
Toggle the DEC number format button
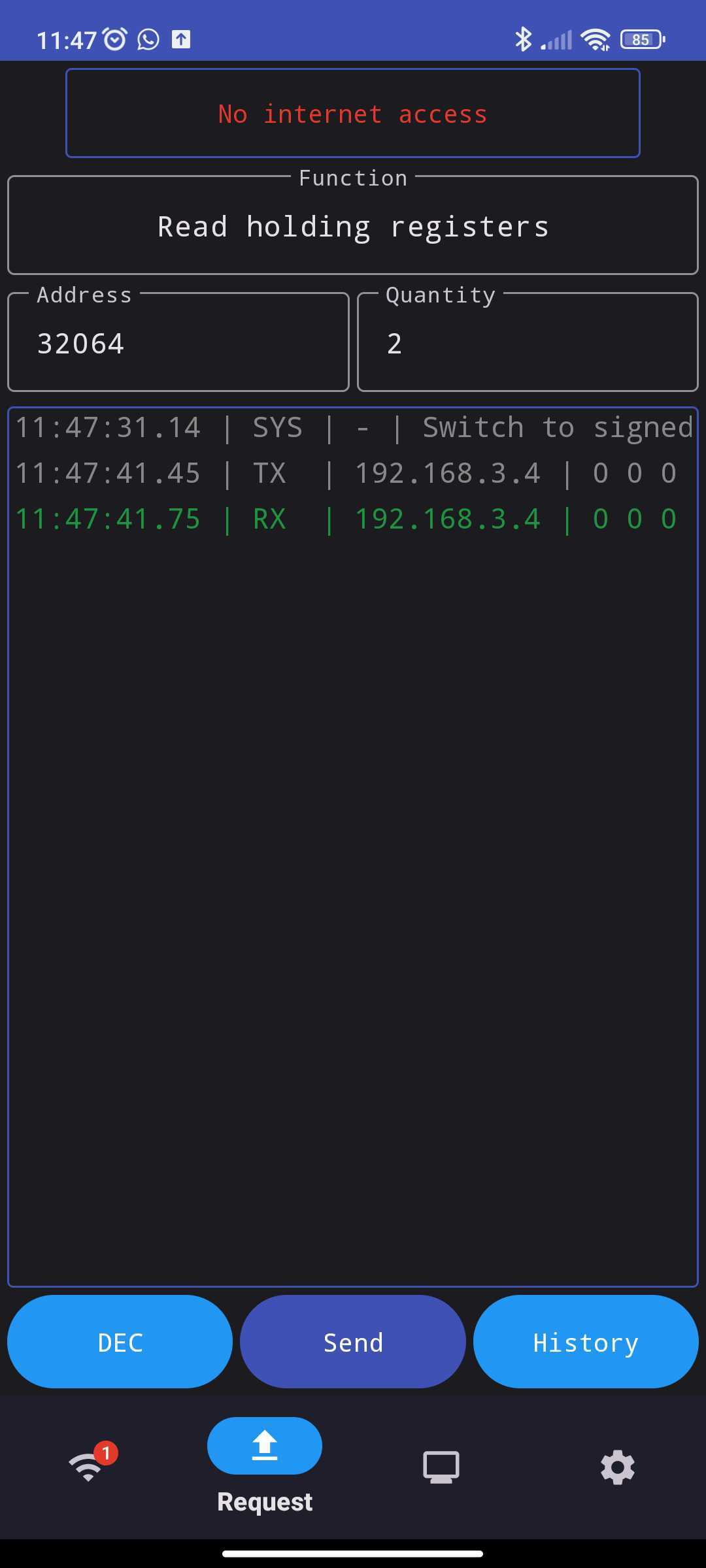(x=120, y=1343)
